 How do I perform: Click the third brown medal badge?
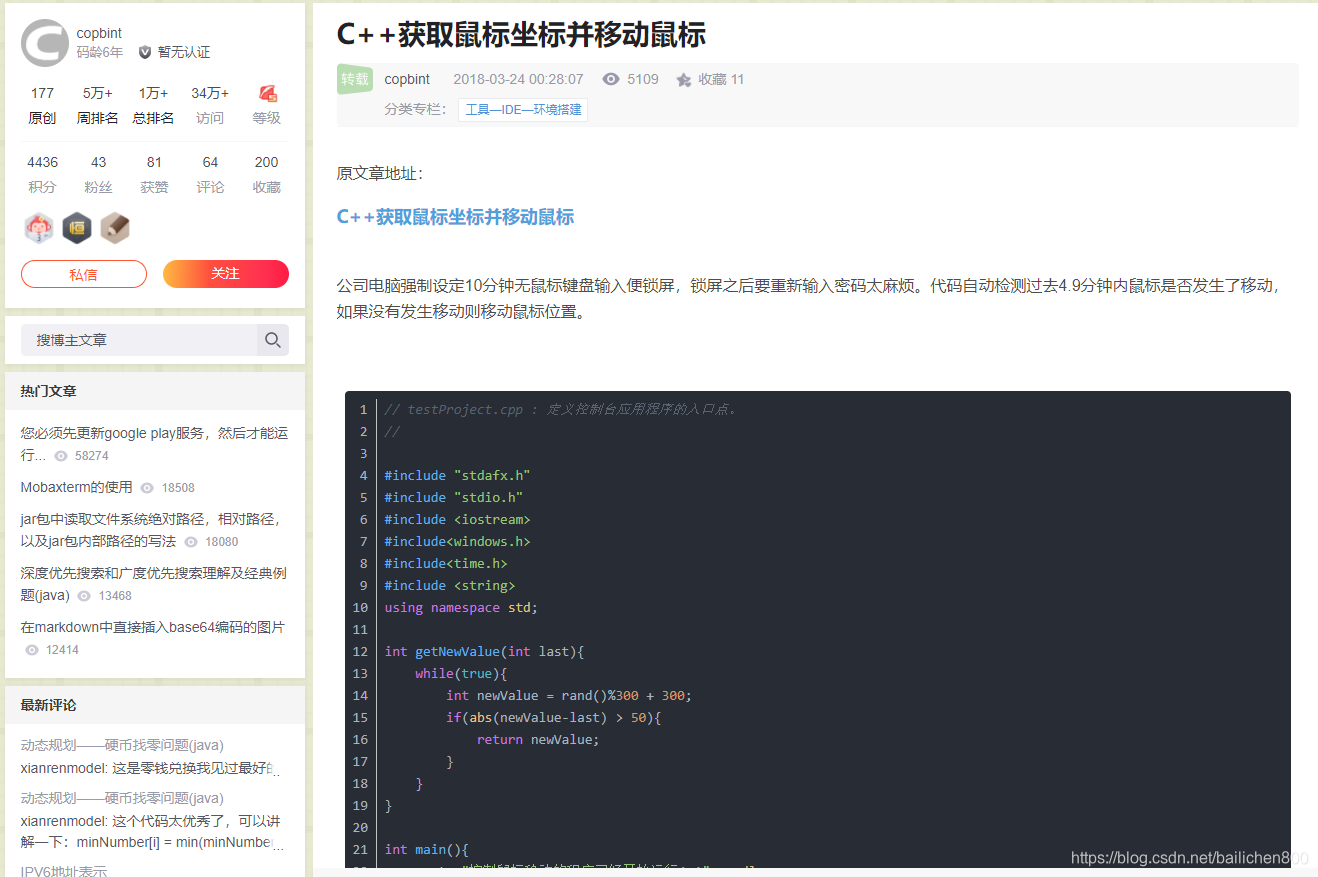click(115, 228)
